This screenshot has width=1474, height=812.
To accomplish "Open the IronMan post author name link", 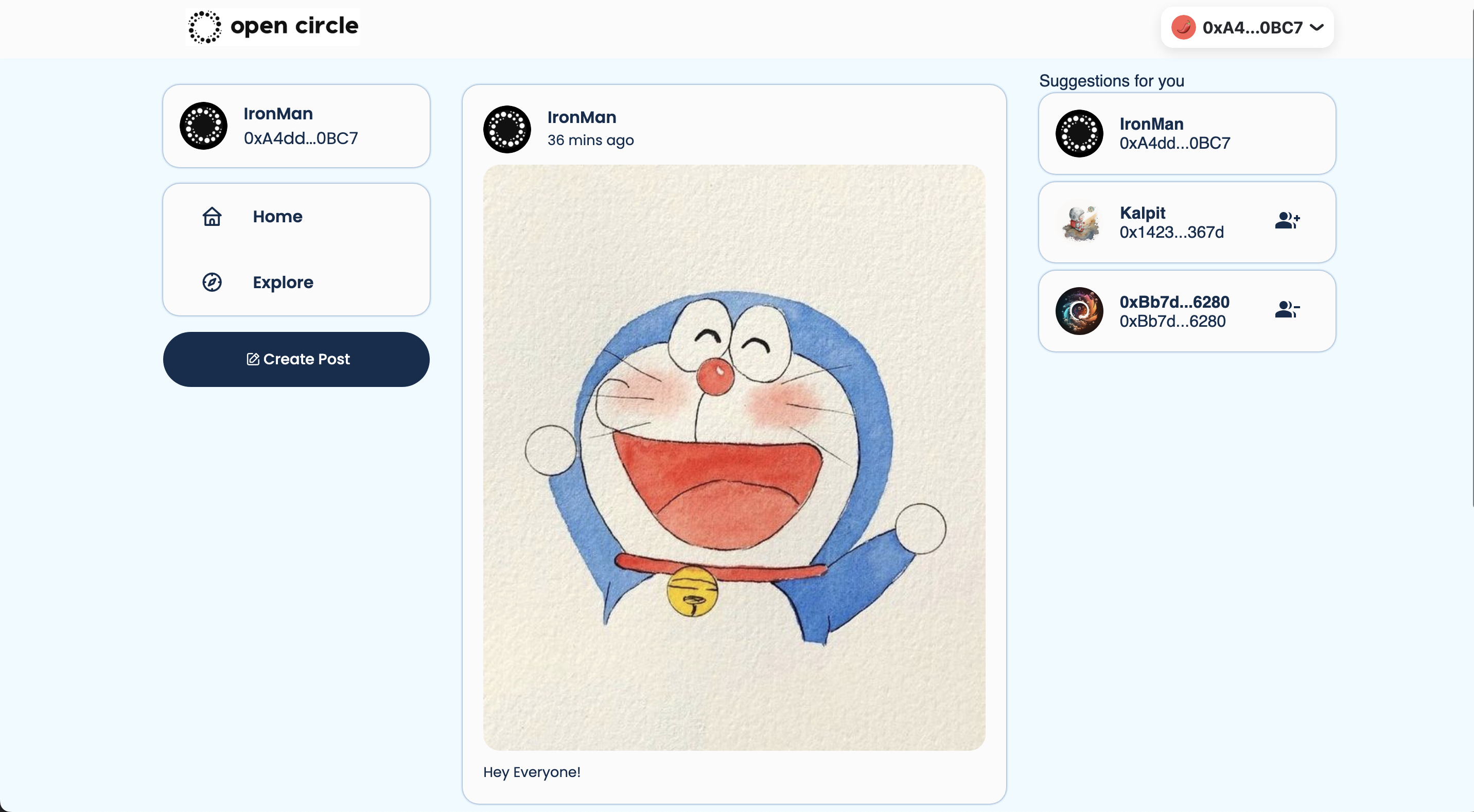I will pyautogui.click(x=582, y=117).
